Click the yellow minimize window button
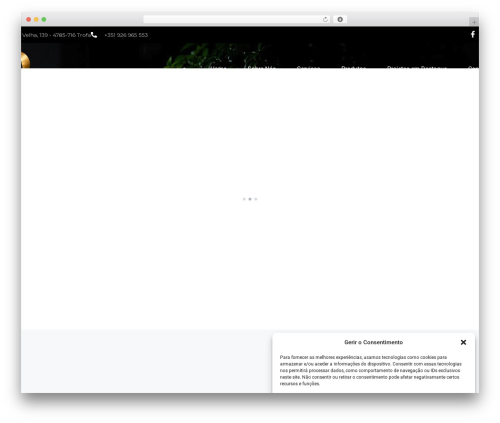The height and width of the screenshot is (423, 500). 36,20
